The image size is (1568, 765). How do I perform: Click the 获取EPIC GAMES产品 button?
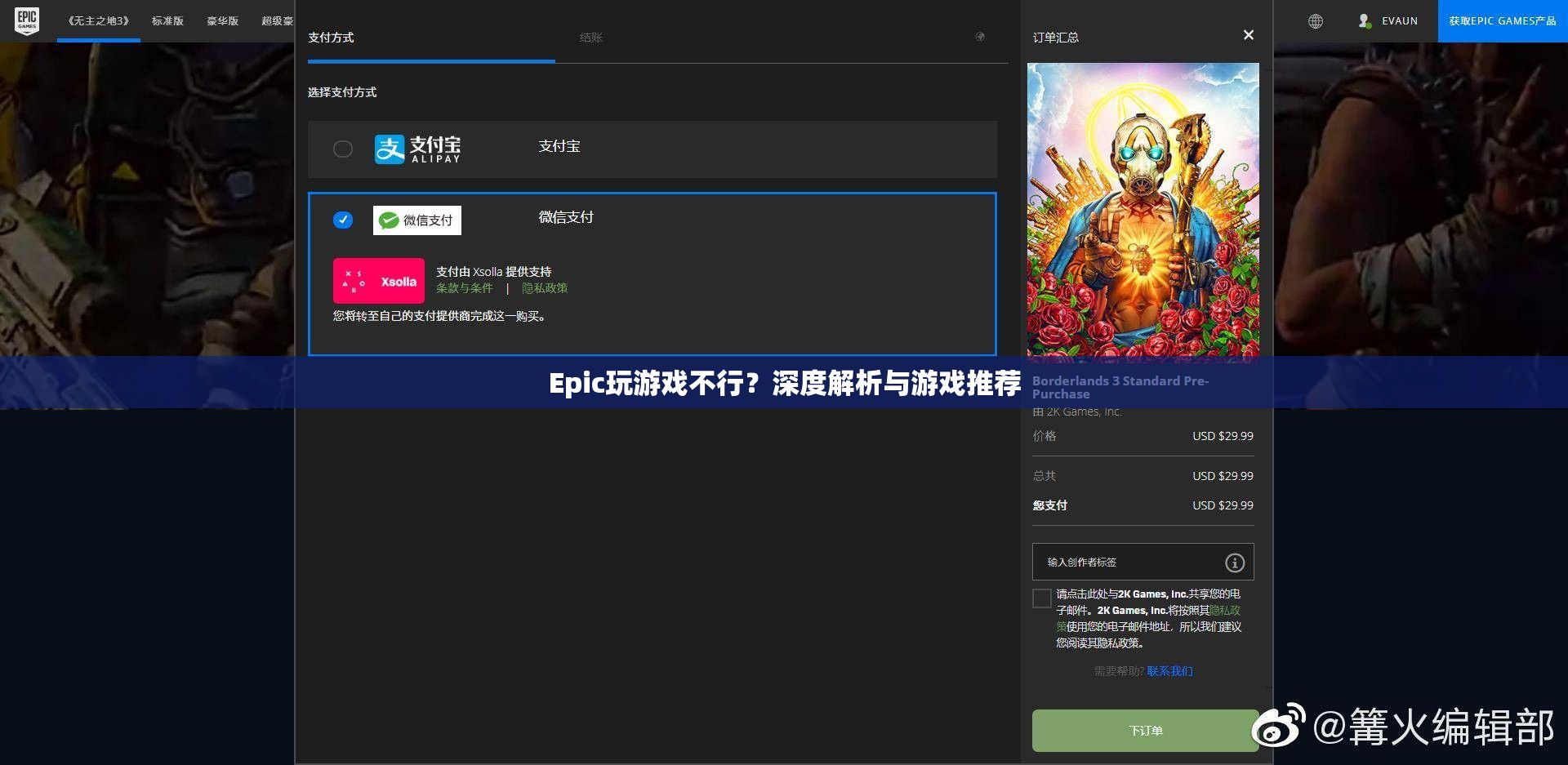1503,21
